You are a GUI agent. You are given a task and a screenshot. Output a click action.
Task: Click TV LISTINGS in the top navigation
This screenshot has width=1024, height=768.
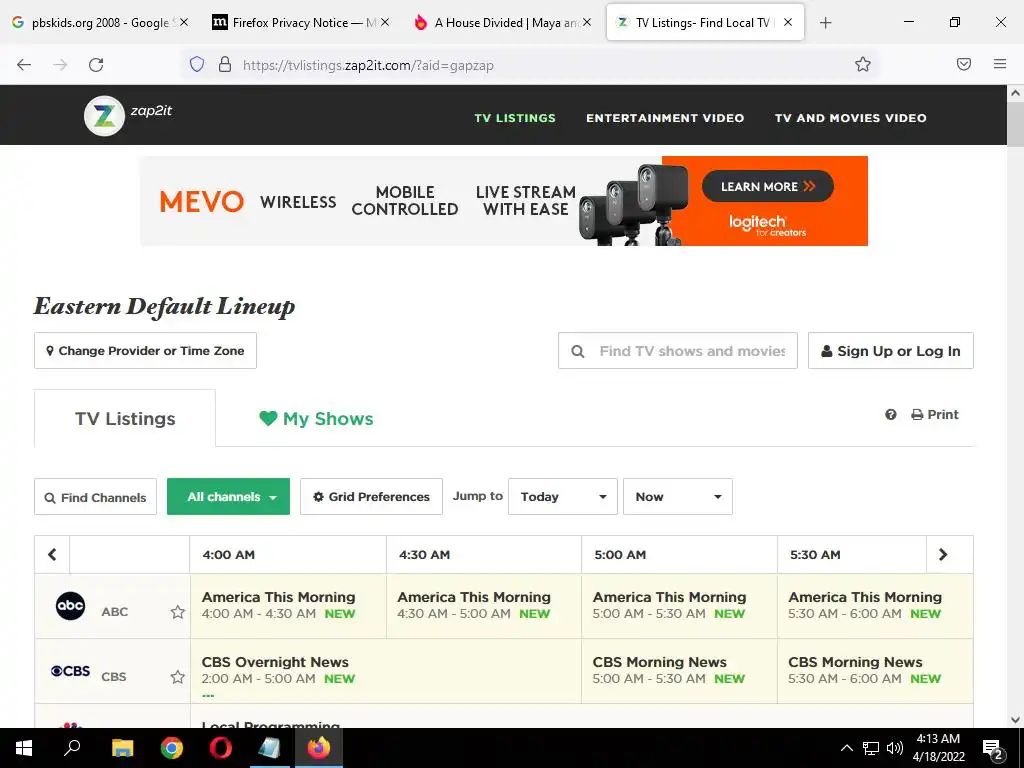click(x=515, y=118)
